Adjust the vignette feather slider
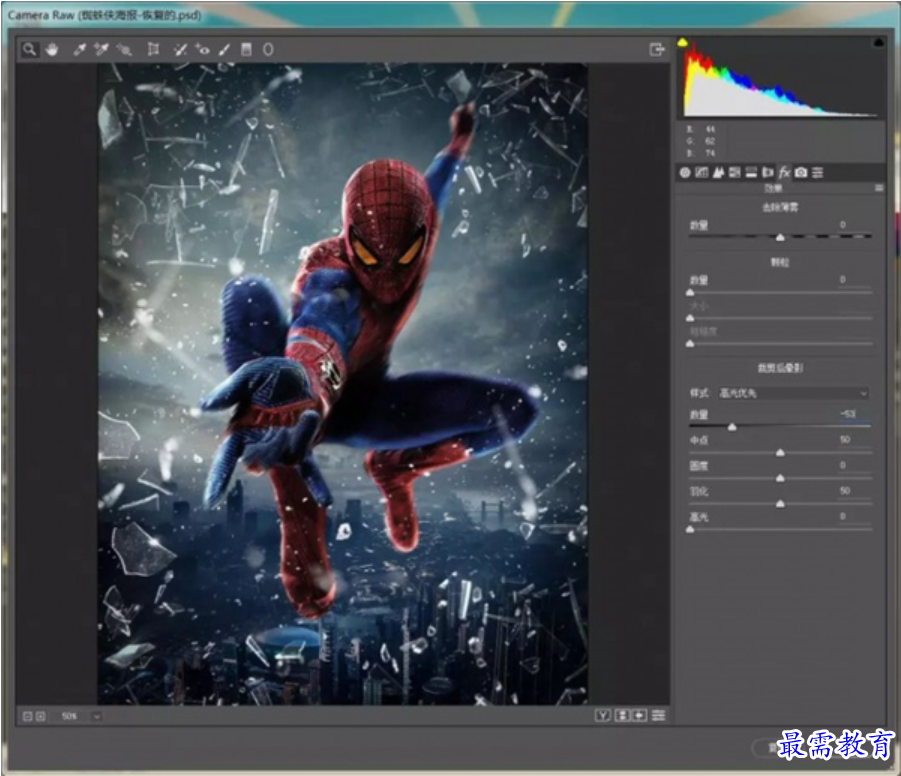The width and height of the screenshot is (901, 776). (x=780, y=504)
